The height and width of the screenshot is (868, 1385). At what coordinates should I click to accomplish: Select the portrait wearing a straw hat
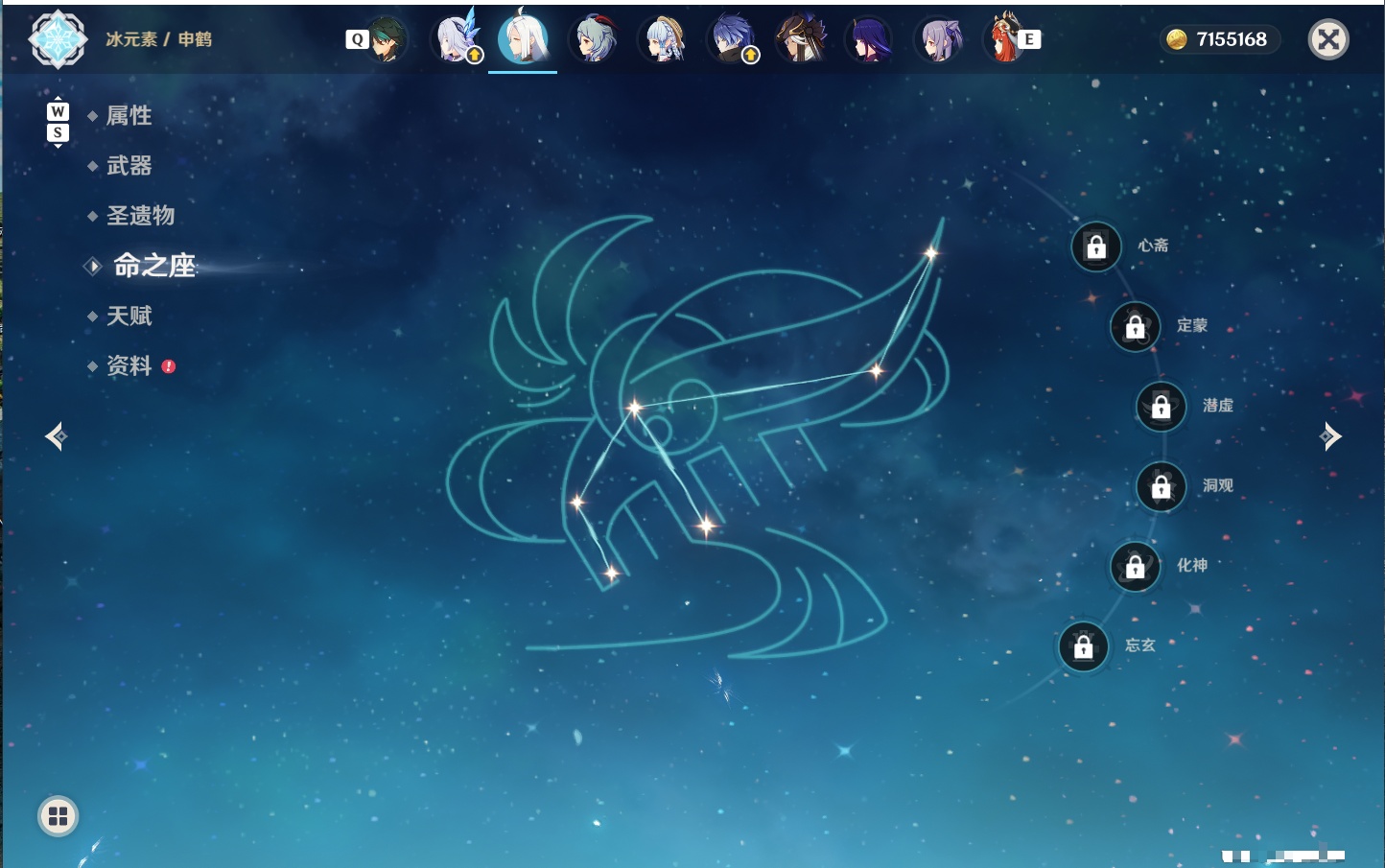pos(664,39)
